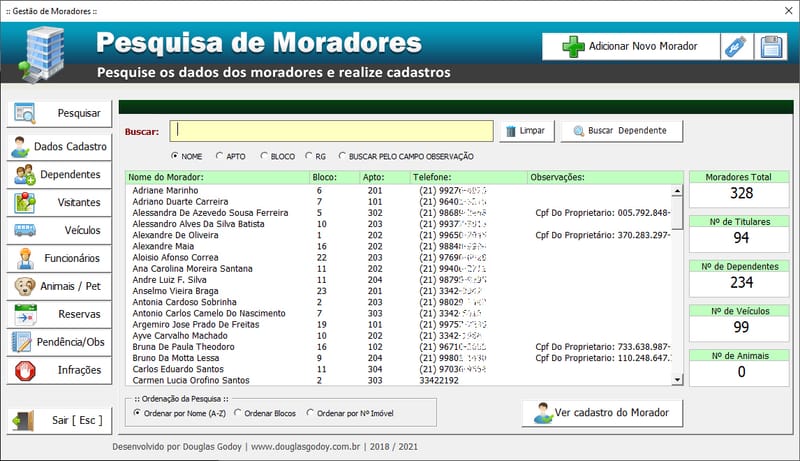Select the APTO search radio button

click(x=219, y=156)
